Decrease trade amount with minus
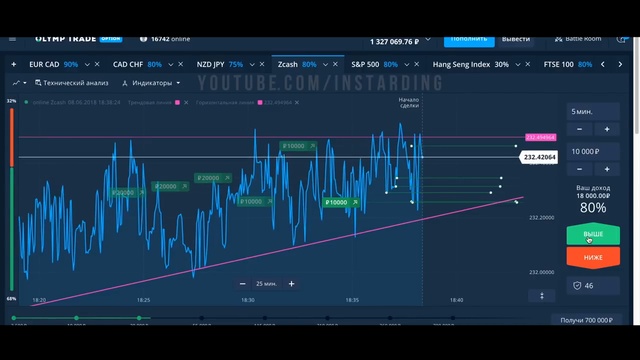 [580, 169]
